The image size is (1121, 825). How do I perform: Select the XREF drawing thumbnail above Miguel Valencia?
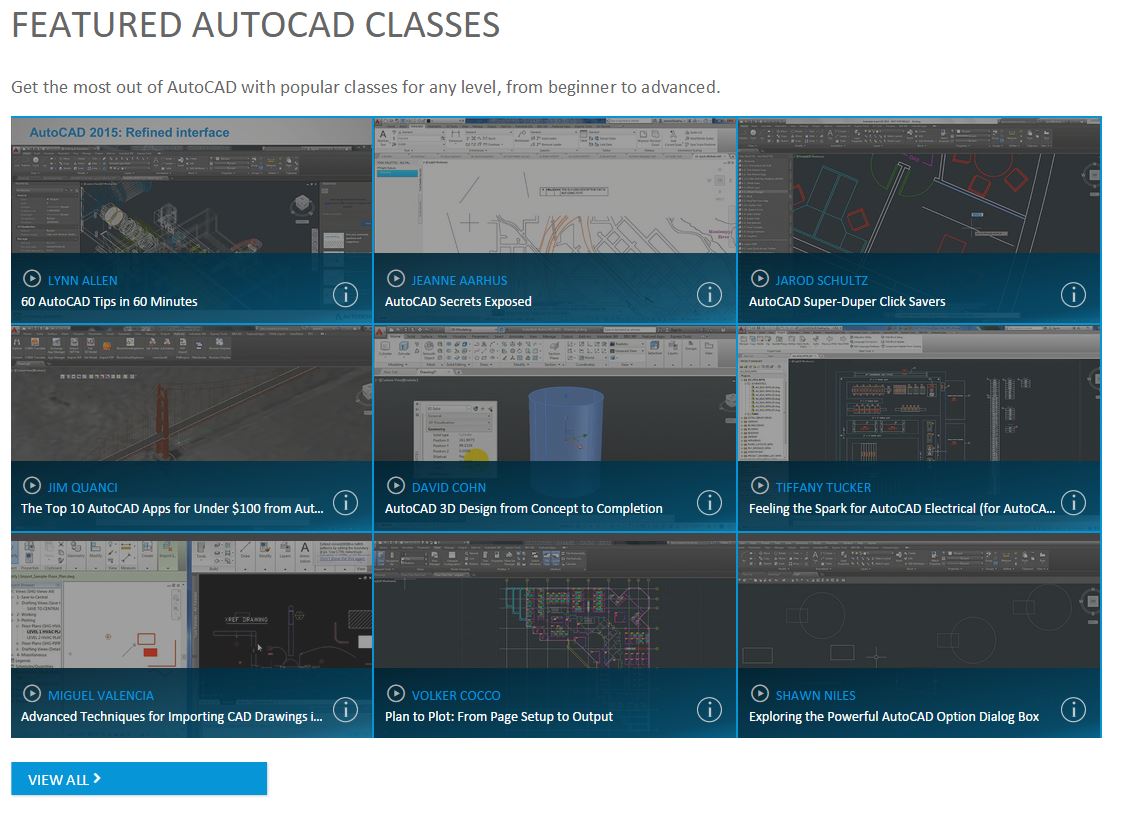point(192,601)
